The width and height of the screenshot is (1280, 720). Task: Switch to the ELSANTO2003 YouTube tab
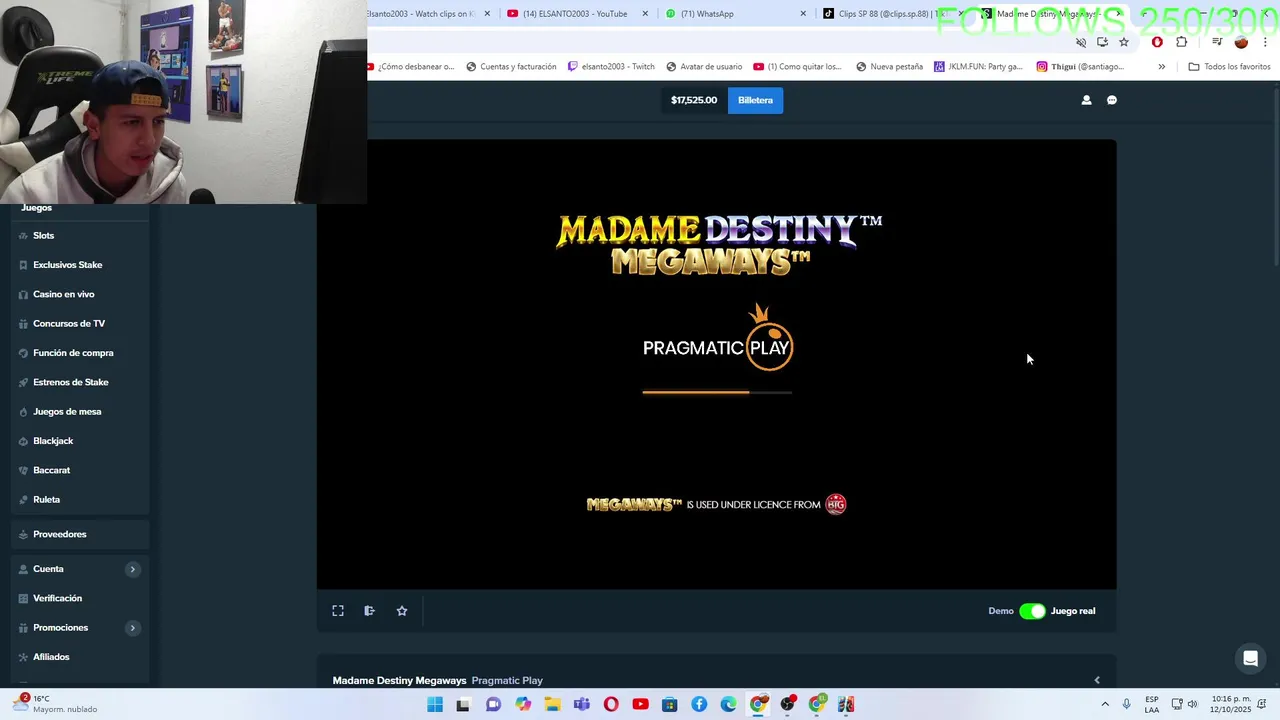coord(575,14)
